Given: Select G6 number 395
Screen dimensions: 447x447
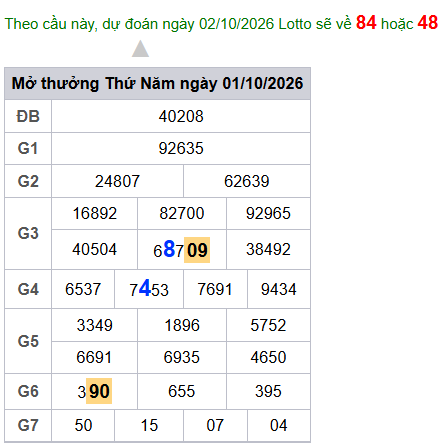Looking at the screenshot, I should (x=268, y=391).
